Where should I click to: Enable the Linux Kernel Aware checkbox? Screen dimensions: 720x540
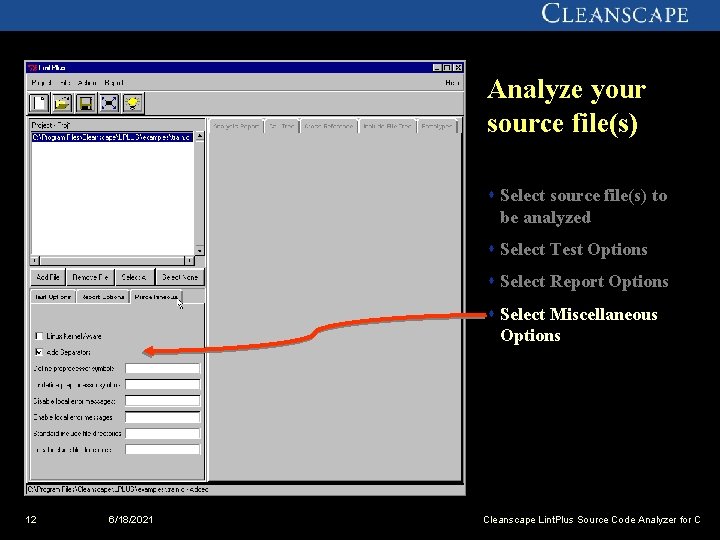[39, 336]
